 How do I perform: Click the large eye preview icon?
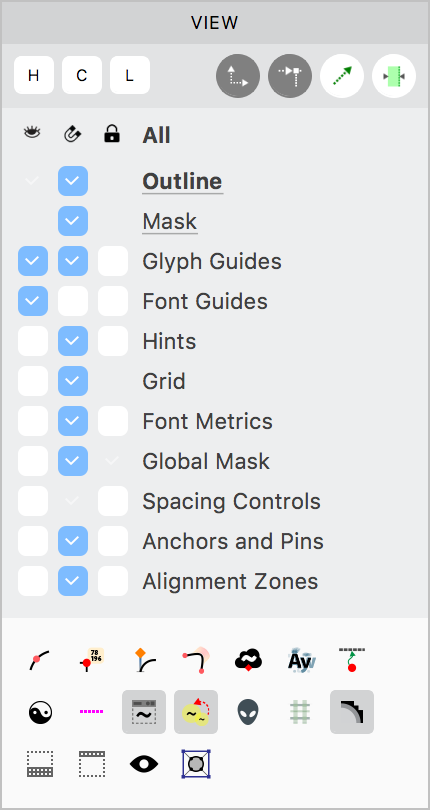[144, 764]
